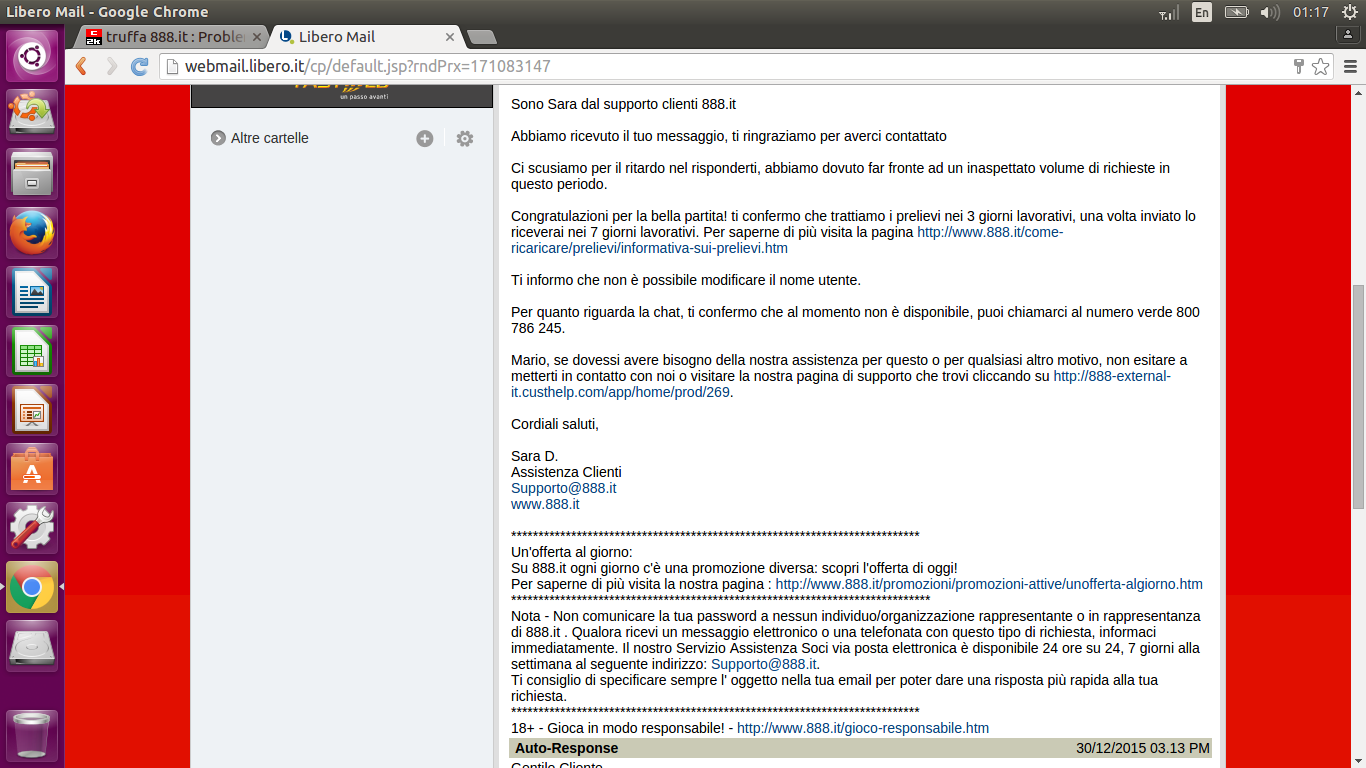
Task: Click the Cordiali saluti line
Action: [x=555, y=424]
